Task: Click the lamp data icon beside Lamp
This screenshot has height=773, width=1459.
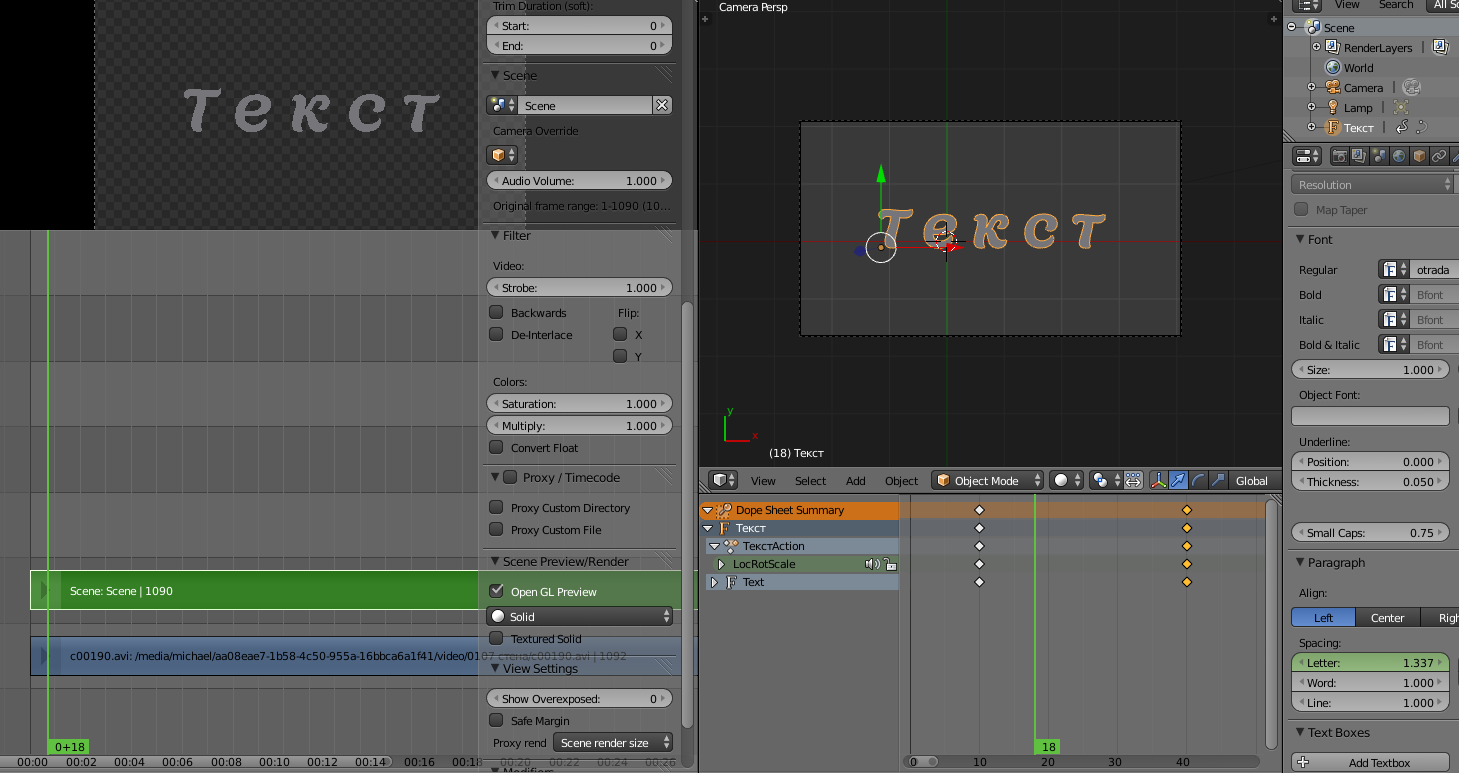Action: [1400, 107]
